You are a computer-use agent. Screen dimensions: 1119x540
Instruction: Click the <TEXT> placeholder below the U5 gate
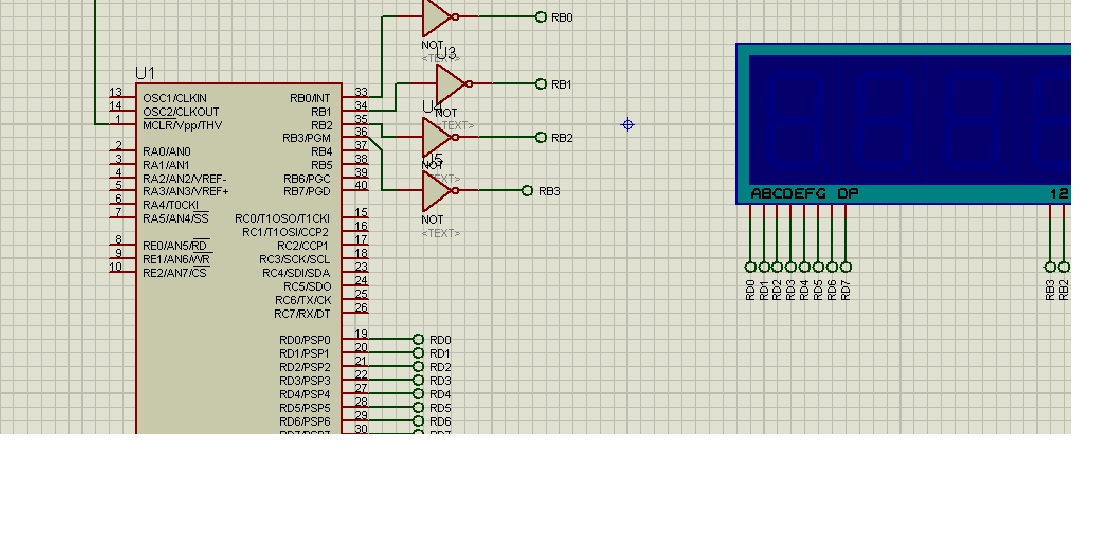441,233
